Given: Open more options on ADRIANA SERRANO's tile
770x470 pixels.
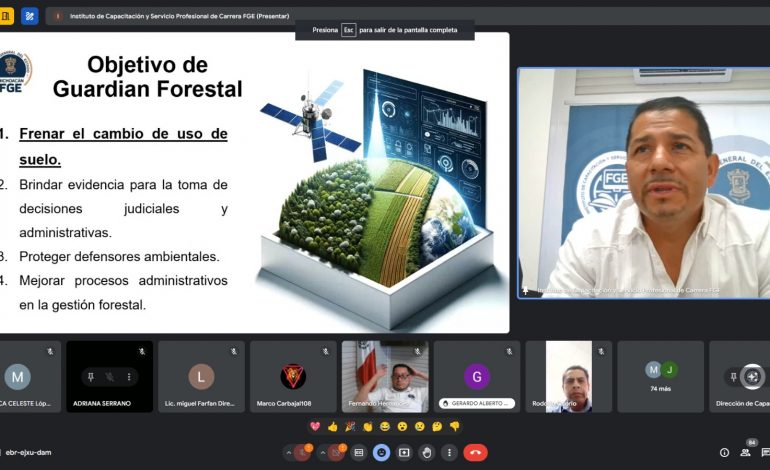Looking at the screenshot, I should coord(129,377).
